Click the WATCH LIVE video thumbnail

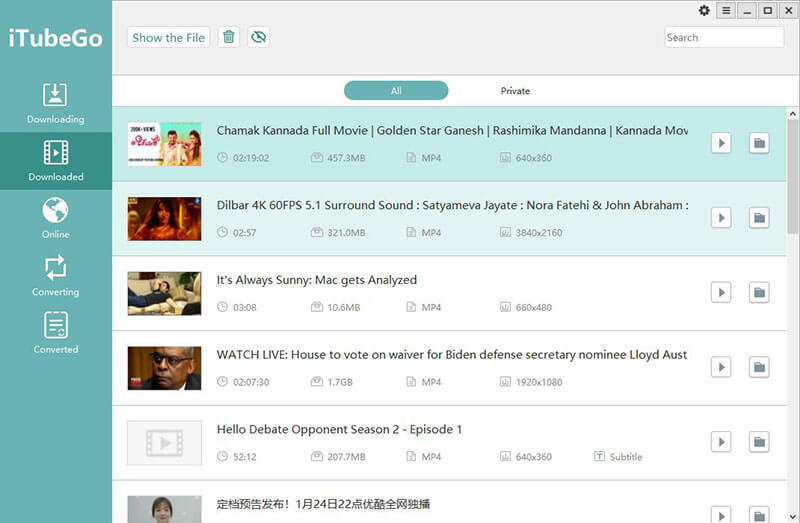(164, 368)
